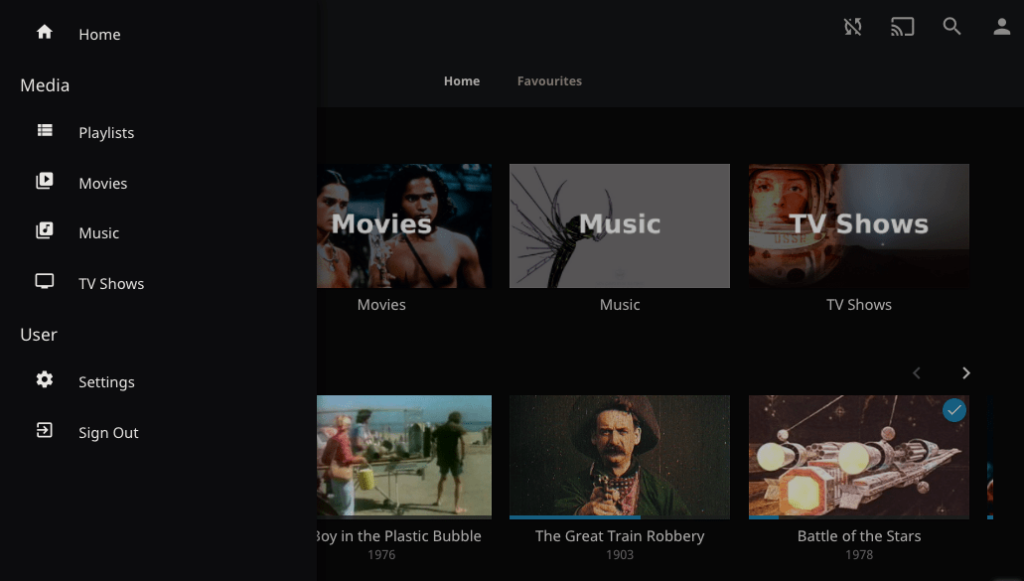Switch to the Favourites tab

tap(549, 81)
